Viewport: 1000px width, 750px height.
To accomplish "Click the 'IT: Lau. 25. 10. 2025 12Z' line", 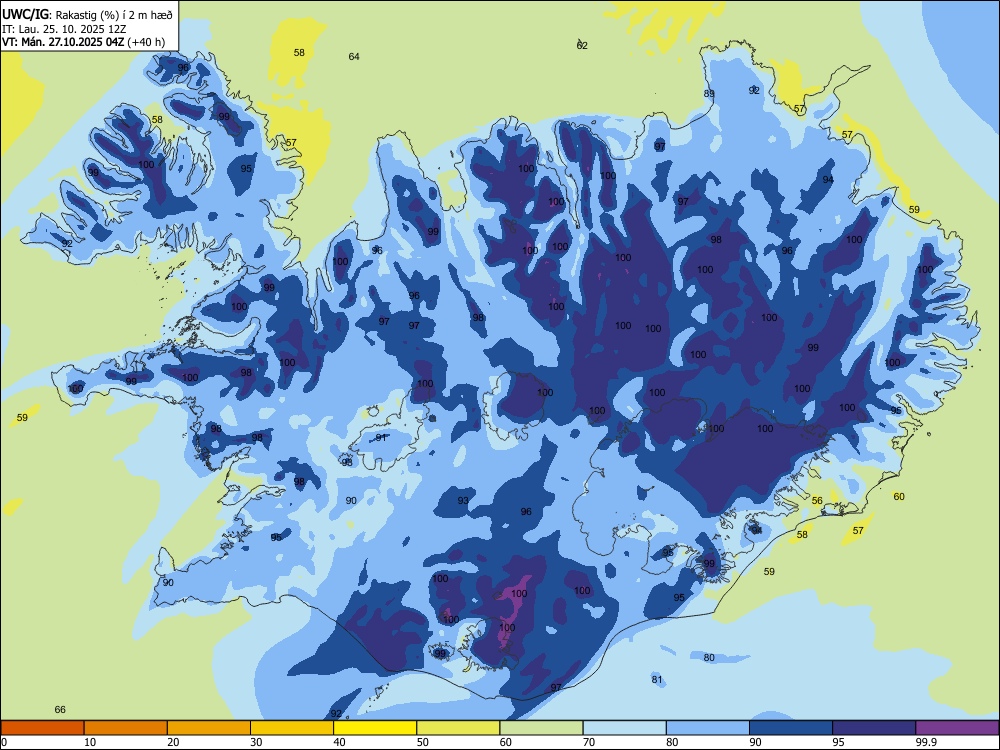I will click(x=64, y=29).
